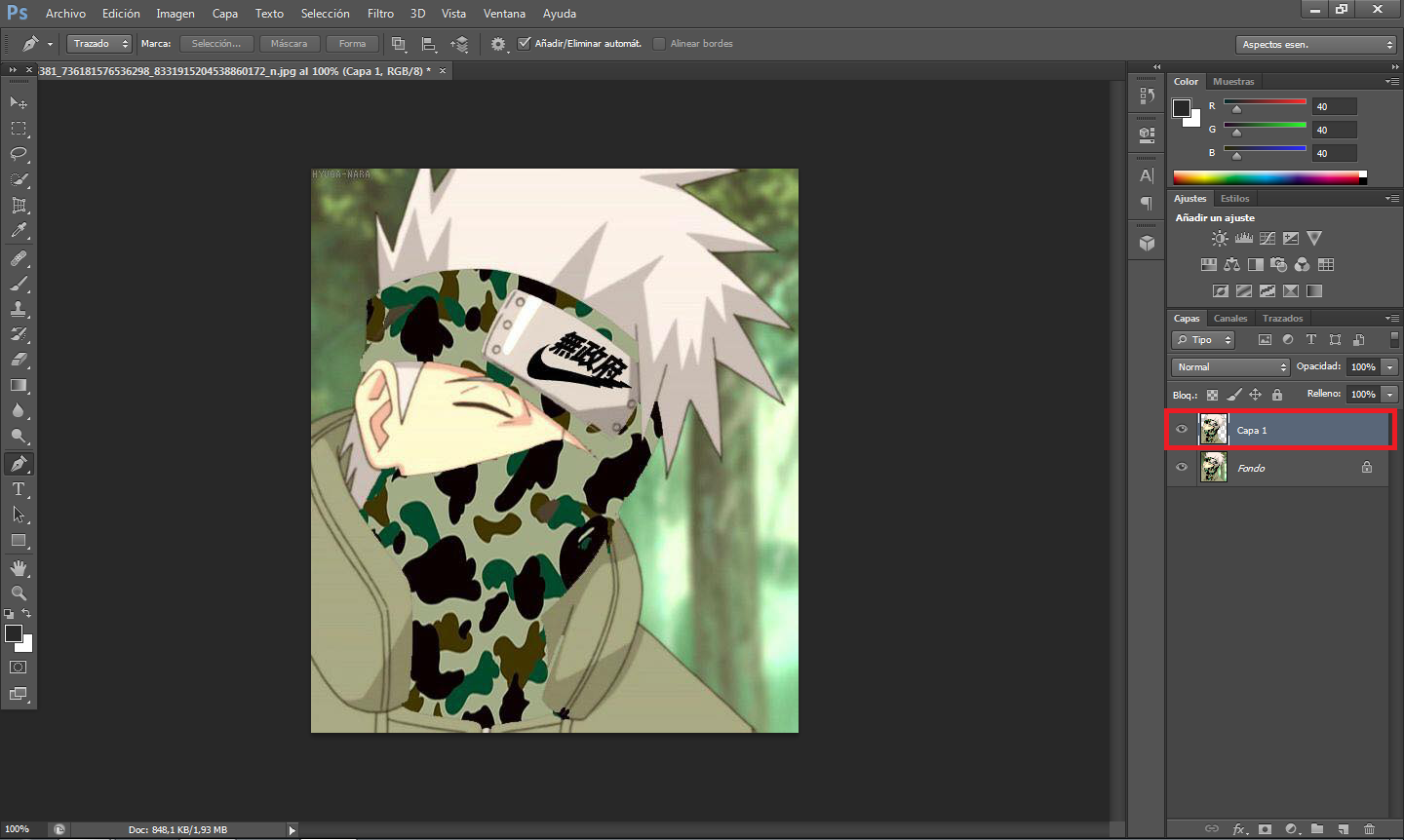The image size is (1404, 840).
Task: Open Capas panel flyout menu
Action: [x=1391, y=319]
